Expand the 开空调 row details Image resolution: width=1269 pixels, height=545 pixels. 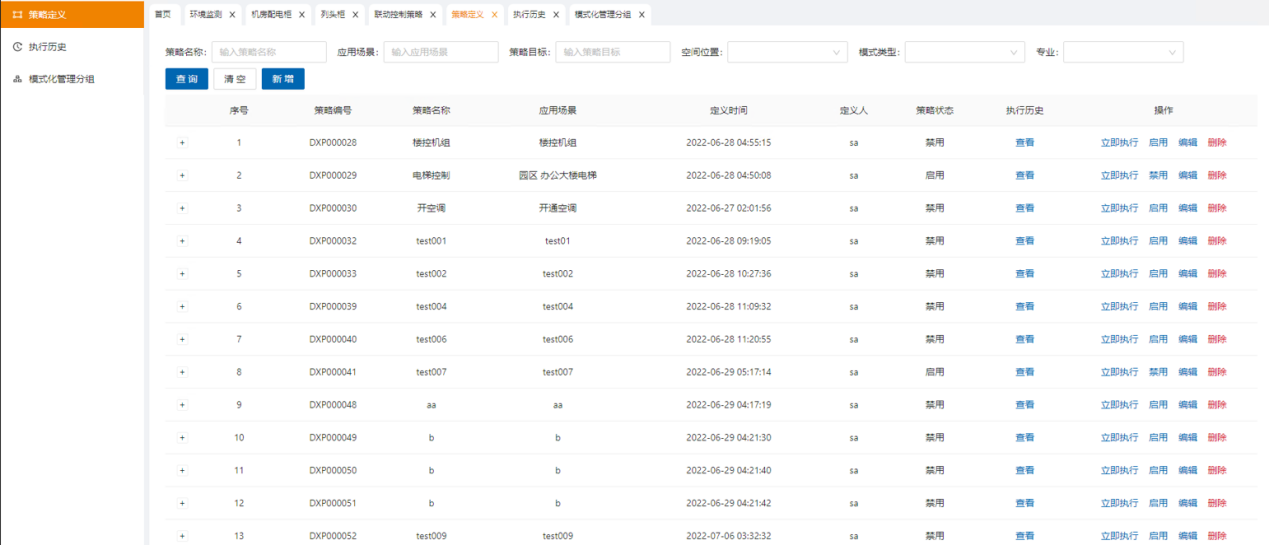click(x=182, y=208)
